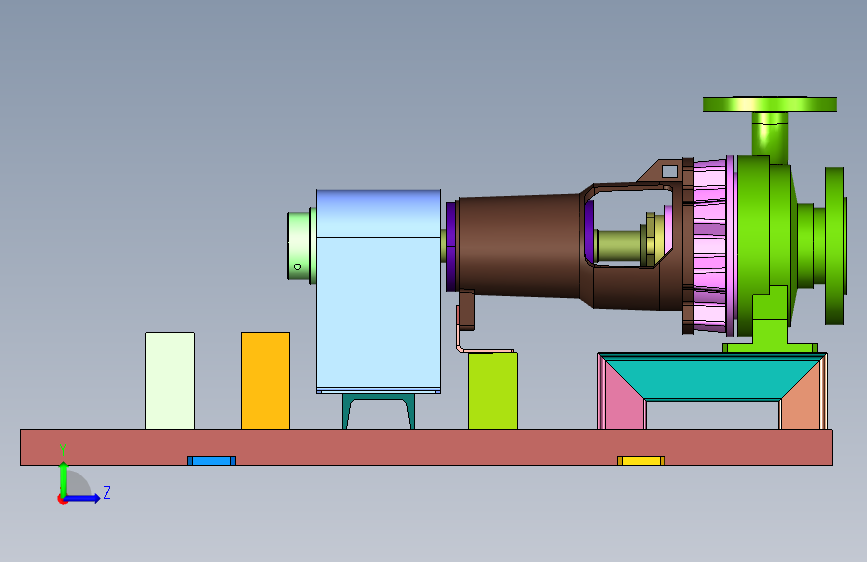Click the 'Y' axis label
Viewport: 867px width, 562px height.
click(x=63, y=450)
